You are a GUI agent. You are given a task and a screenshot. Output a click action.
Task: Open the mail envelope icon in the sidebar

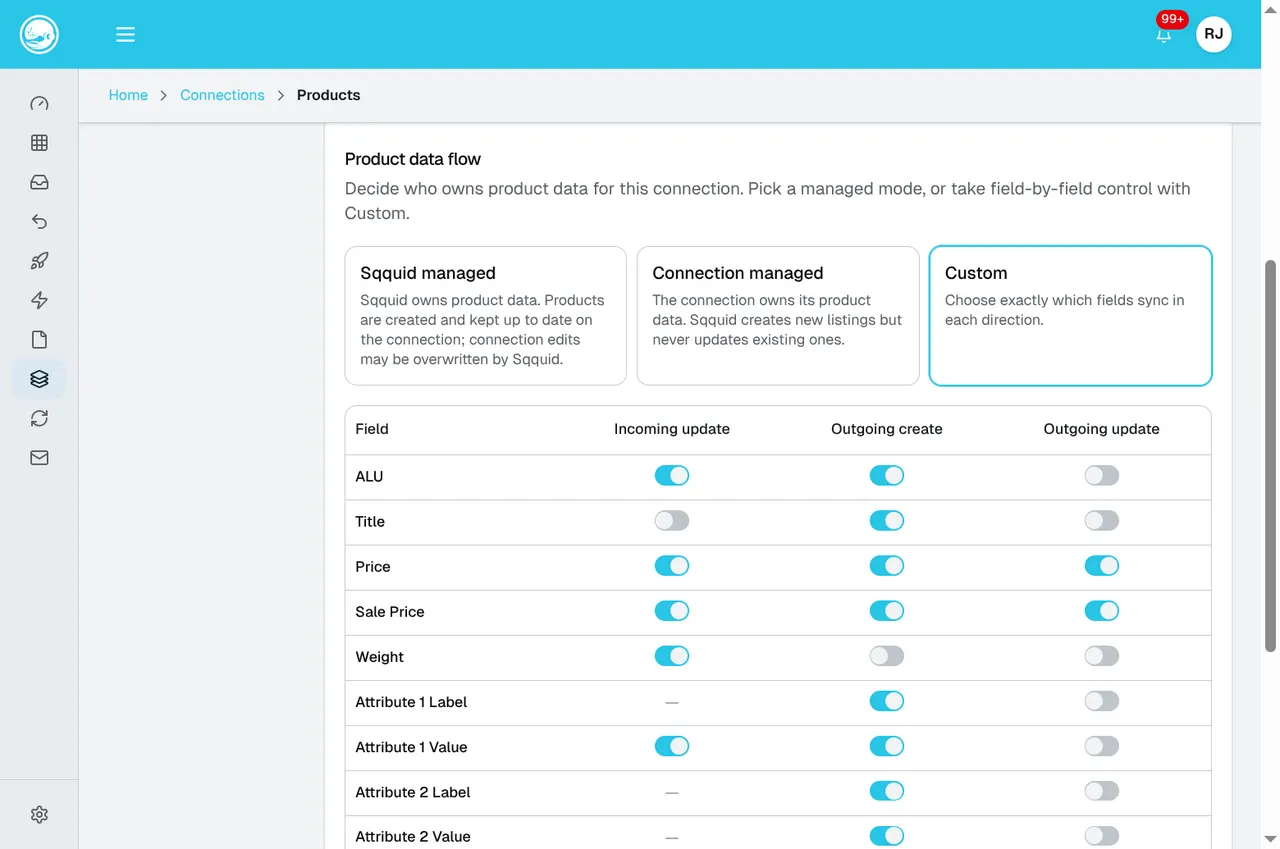39,458
